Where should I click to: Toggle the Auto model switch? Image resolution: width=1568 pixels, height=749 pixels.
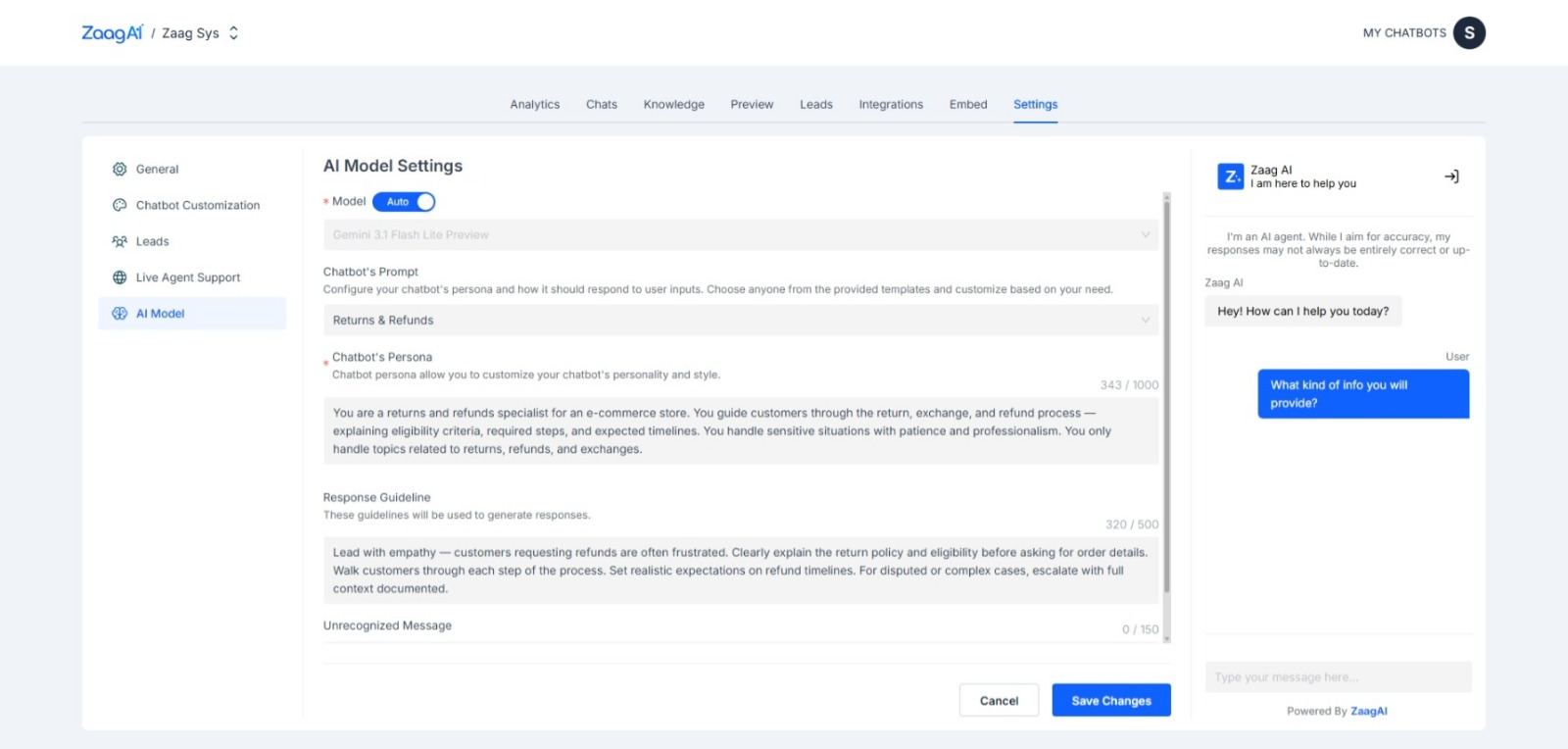(x=404, y=202)
